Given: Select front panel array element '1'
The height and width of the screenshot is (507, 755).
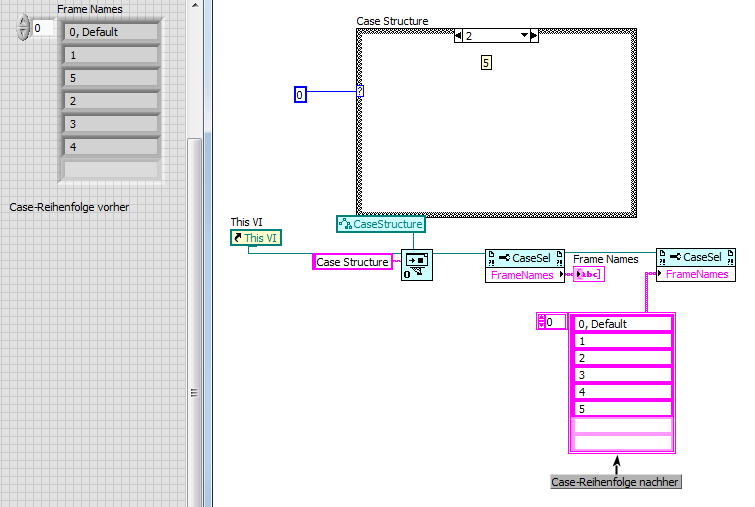Looking at the screenshot, I should [111, 55].
